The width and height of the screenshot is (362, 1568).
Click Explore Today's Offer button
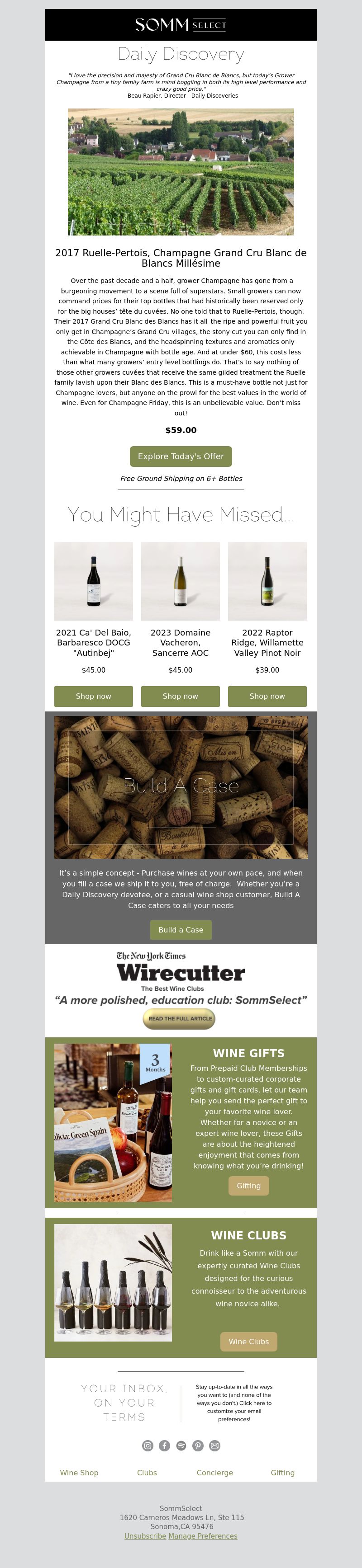click(x=181, y=457)
